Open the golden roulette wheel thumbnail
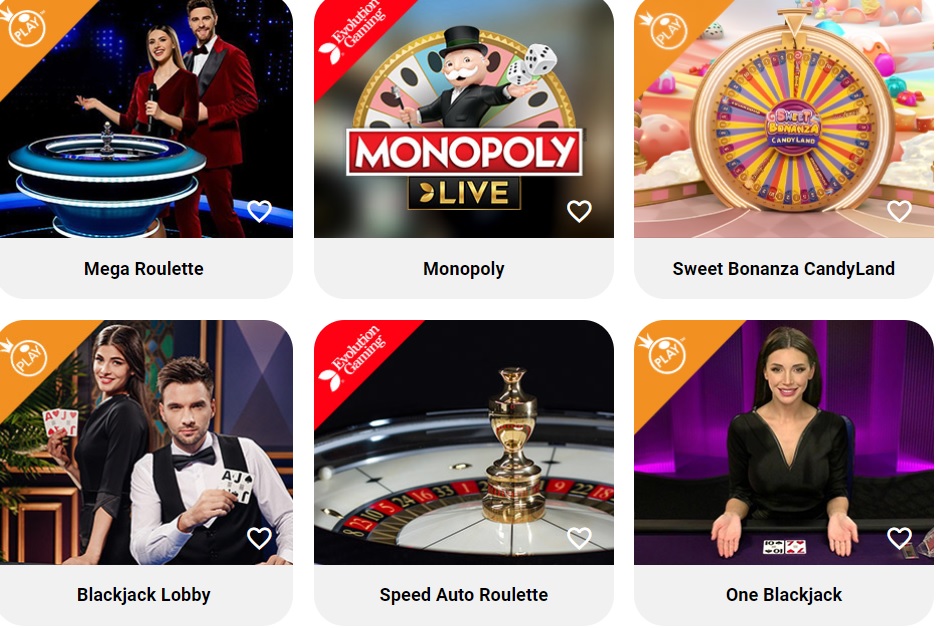The width and height of the screenshot is (936, 628). (464, 442)
